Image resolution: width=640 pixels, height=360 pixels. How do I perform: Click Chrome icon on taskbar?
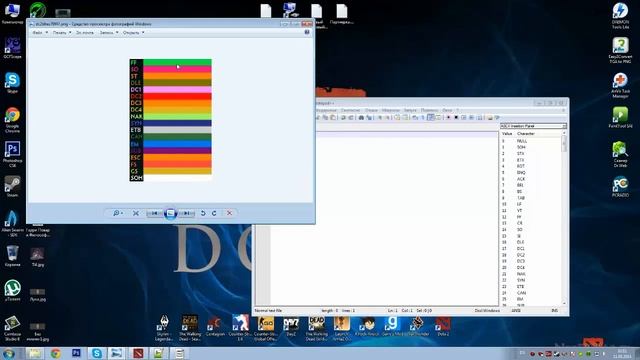tap(56, 353)
